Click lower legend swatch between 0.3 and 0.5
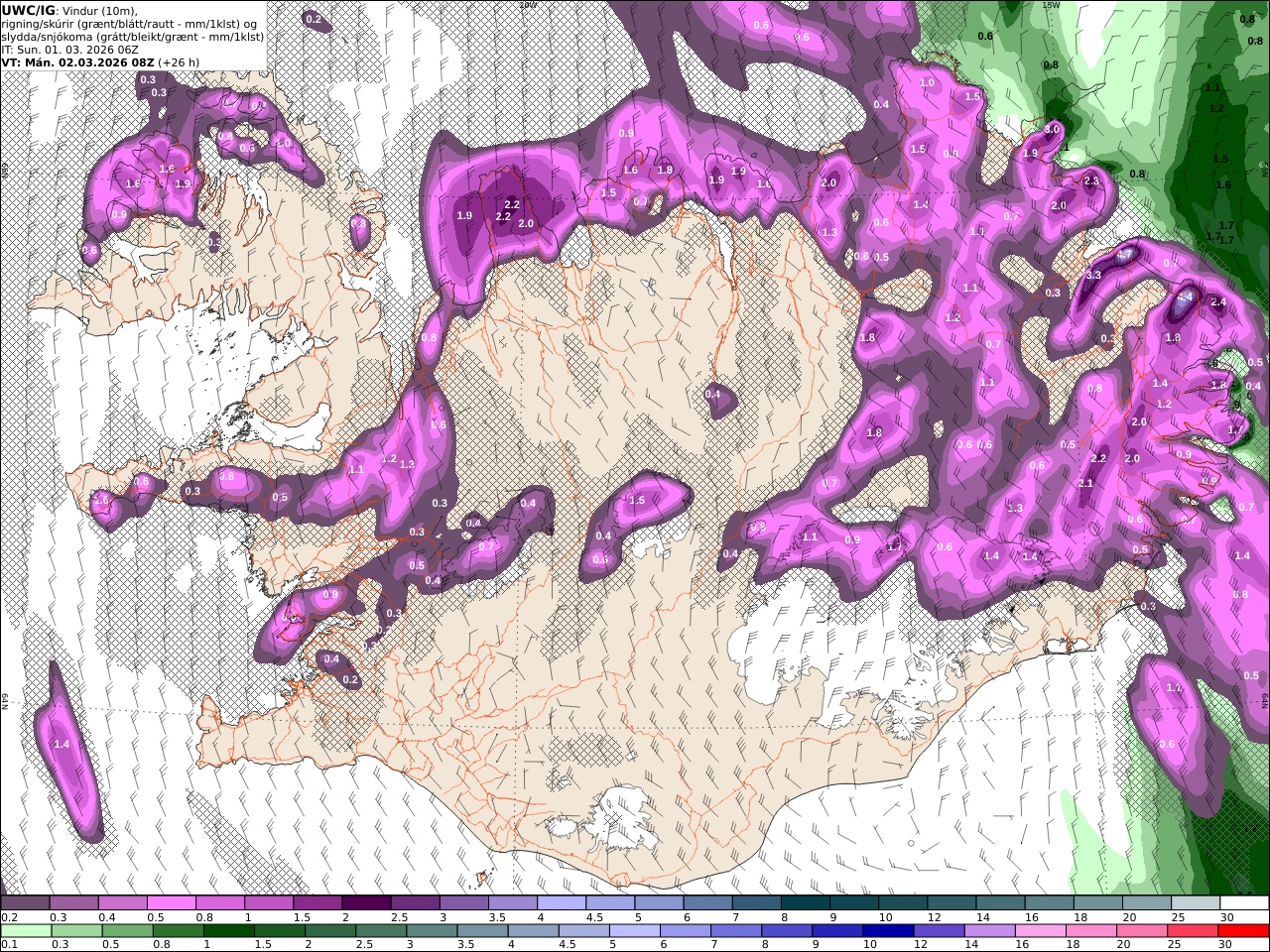This screenshot has height=952, width=1270. coord(76,930)
